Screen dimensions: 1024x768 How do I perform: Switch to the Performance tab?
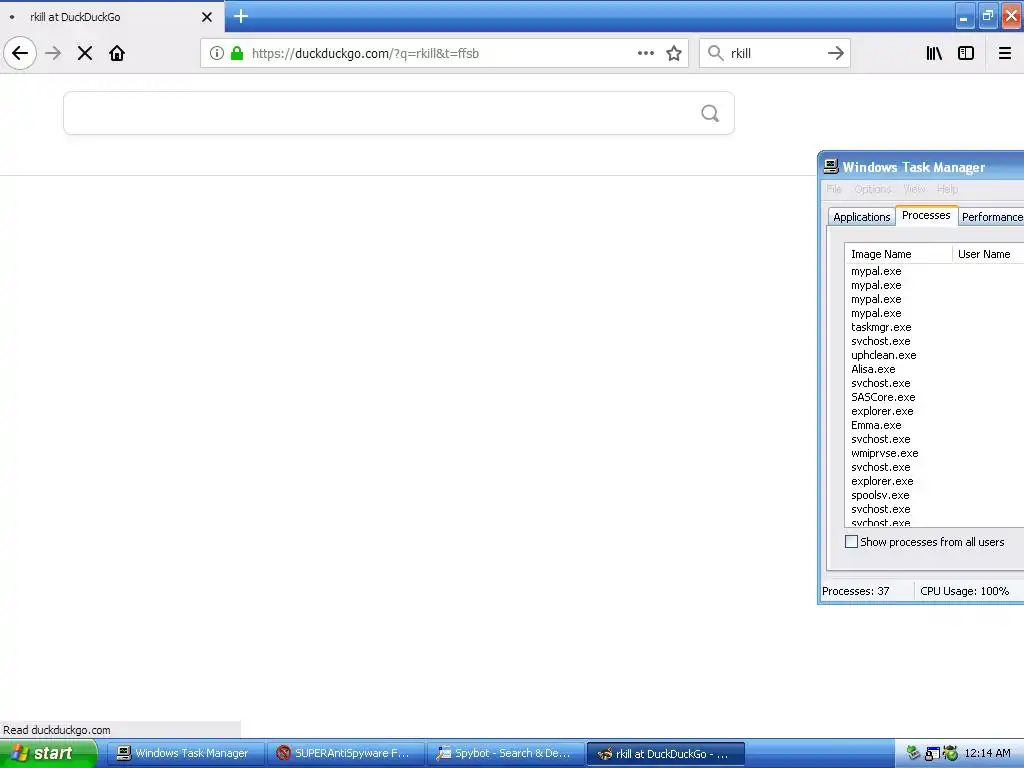pyautogui.click(x=991, y=217)
